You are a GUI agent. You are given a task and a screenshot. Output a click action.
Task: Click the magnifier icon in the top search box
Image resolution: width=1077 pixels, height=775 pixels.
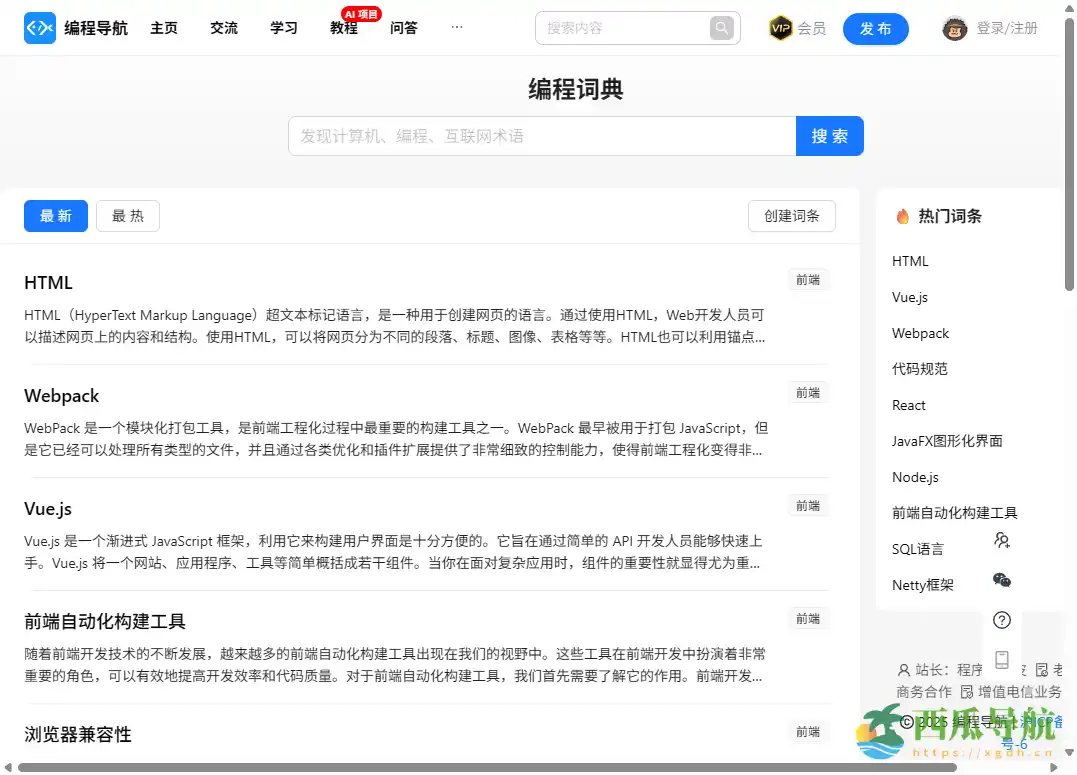(721, 27)
